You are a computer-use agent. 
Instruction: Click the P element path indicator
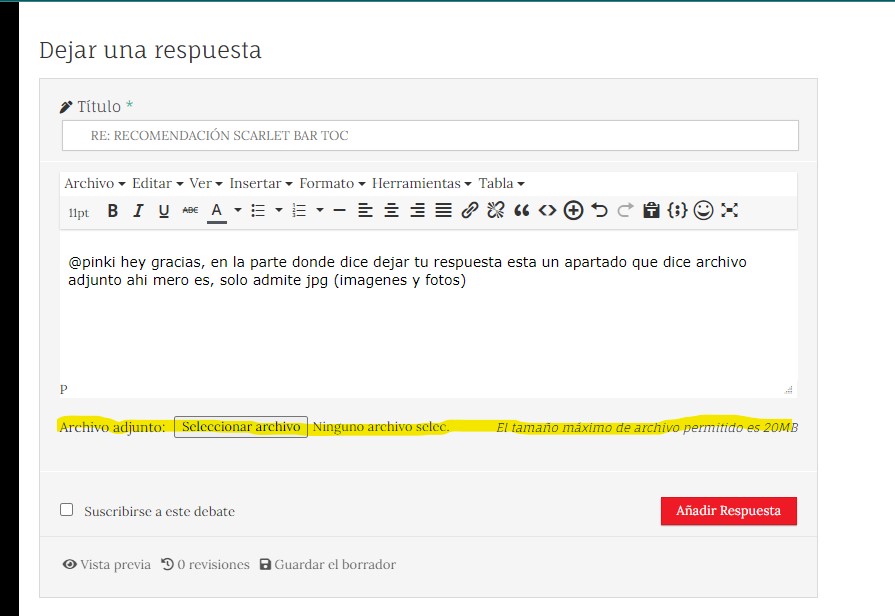pyautogui.click(x=64, y=389)
